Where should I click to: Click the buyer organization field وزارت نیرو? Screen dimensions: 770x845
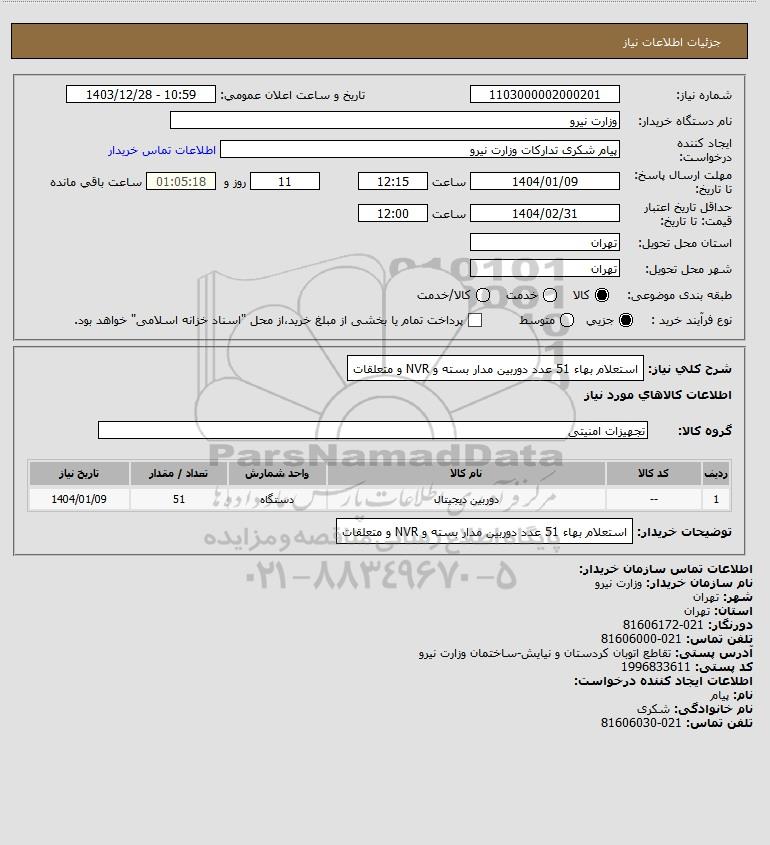pos(395,121)
